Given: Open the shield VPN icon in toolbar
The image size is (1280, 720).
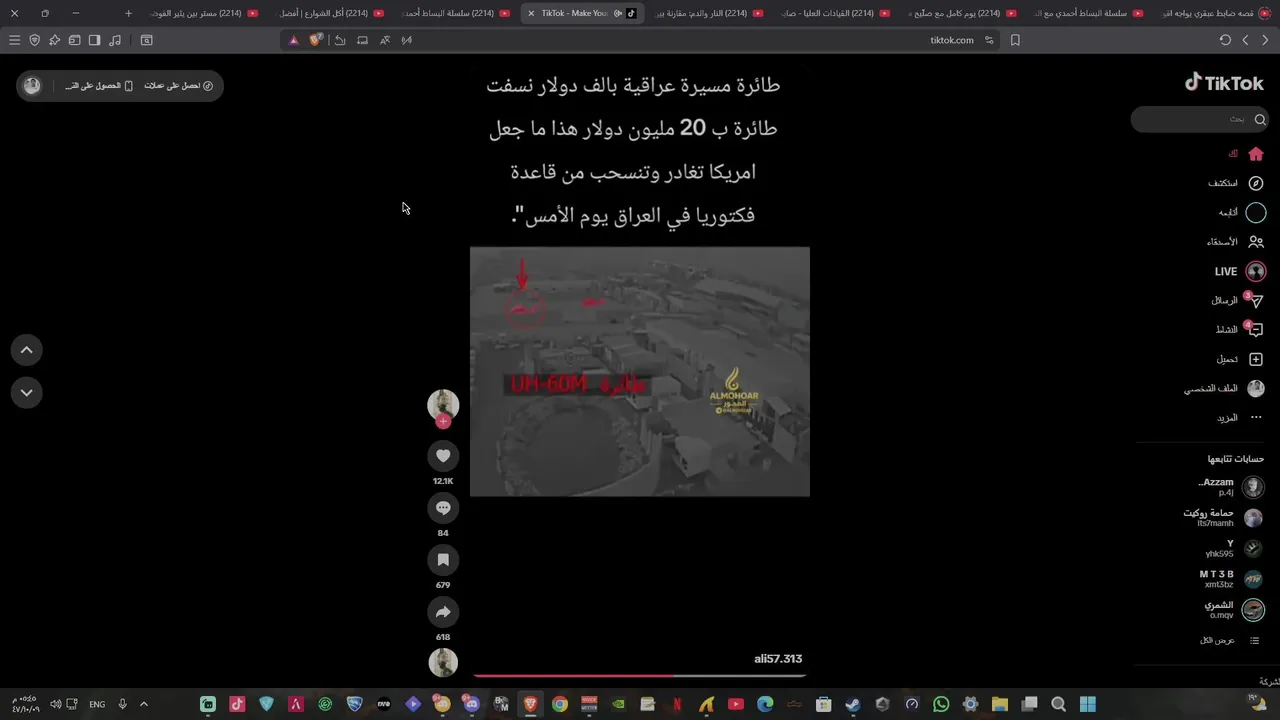Looking at the screenshot, I should click(x=34, y=40).
